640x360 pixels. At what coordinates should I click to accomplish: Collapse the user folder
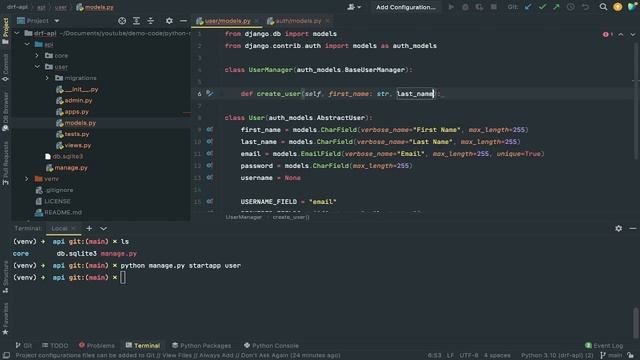pos(37,67)
